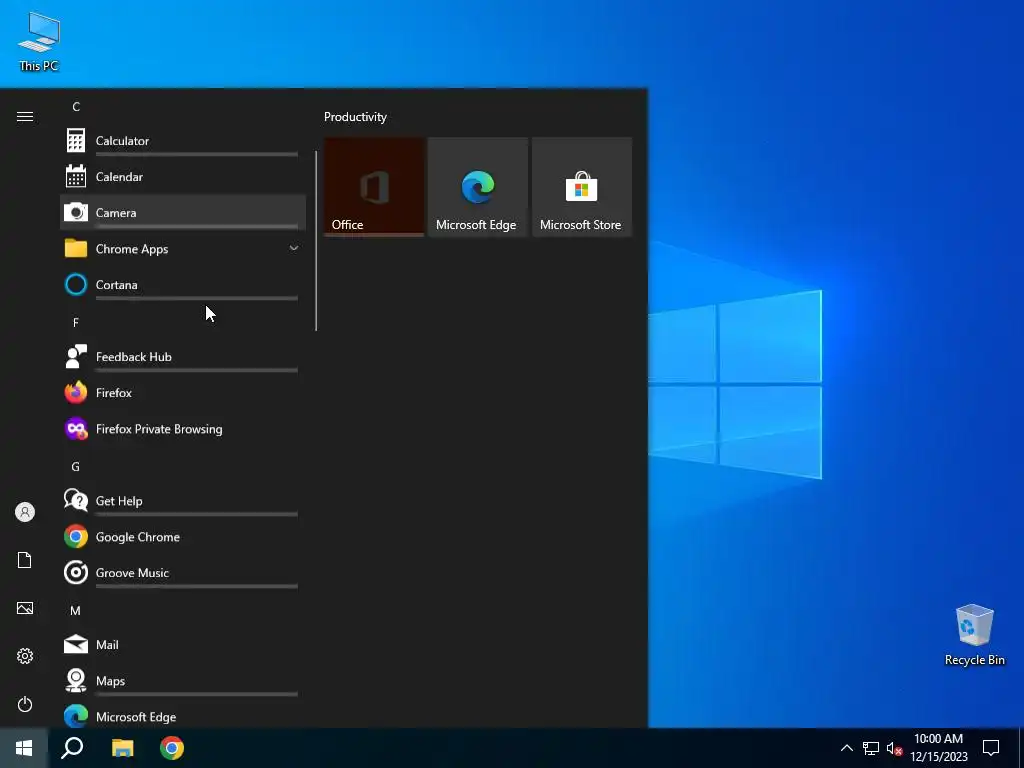Open the user account options
The image size is (1024, 768).
tap(25, 512)
